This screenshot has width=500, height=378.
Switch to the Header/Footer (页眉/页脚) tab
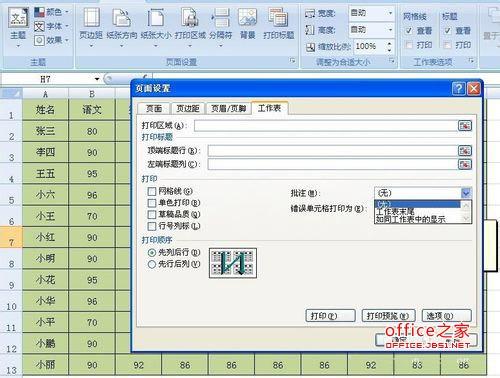[228, 108]
